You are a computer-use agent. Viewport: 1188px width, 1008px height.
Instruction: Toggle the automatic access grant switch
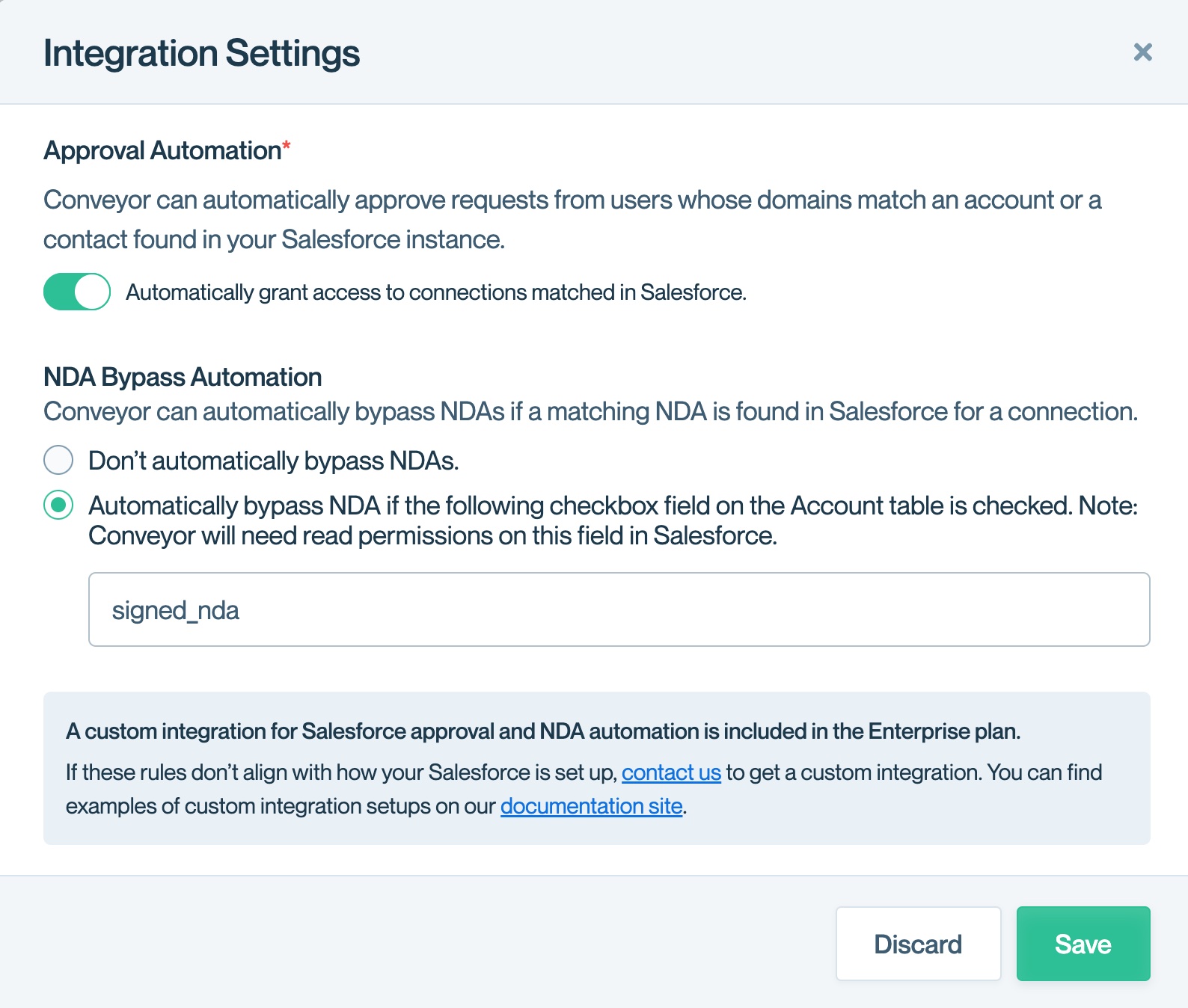[77, 292]
